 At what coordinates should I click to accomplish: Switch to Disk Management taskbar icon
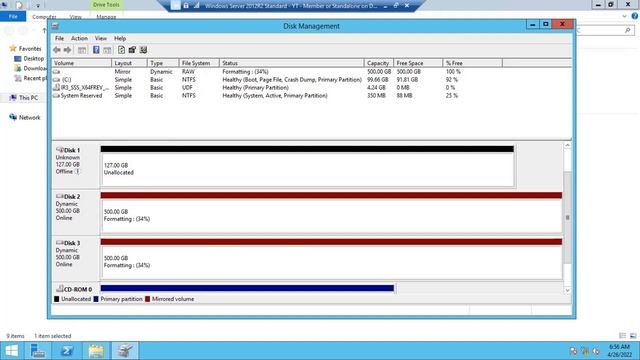125,351
